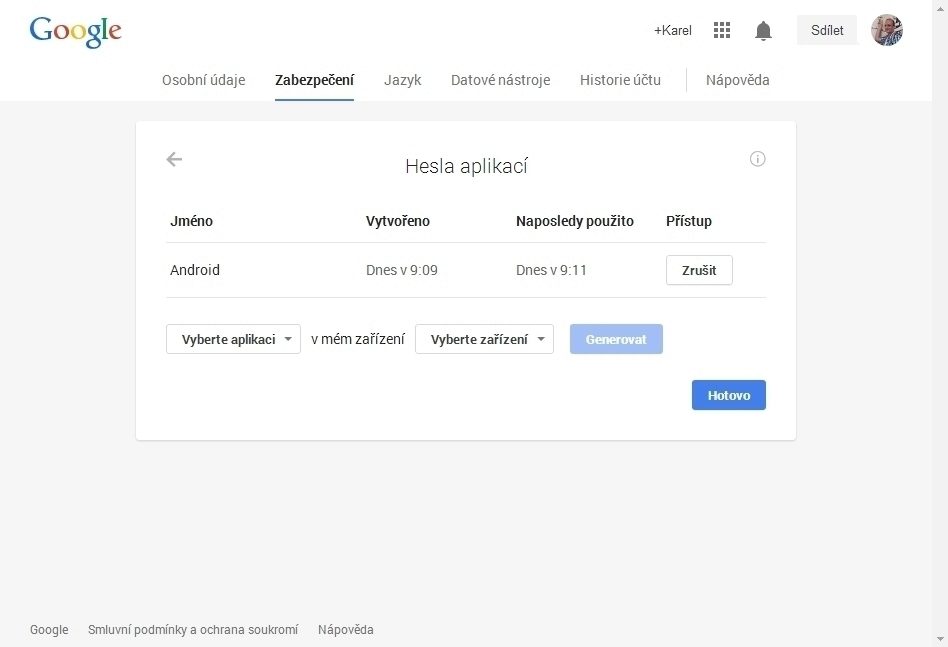Revoke Android access with Zrušit button

click(700, 270)
